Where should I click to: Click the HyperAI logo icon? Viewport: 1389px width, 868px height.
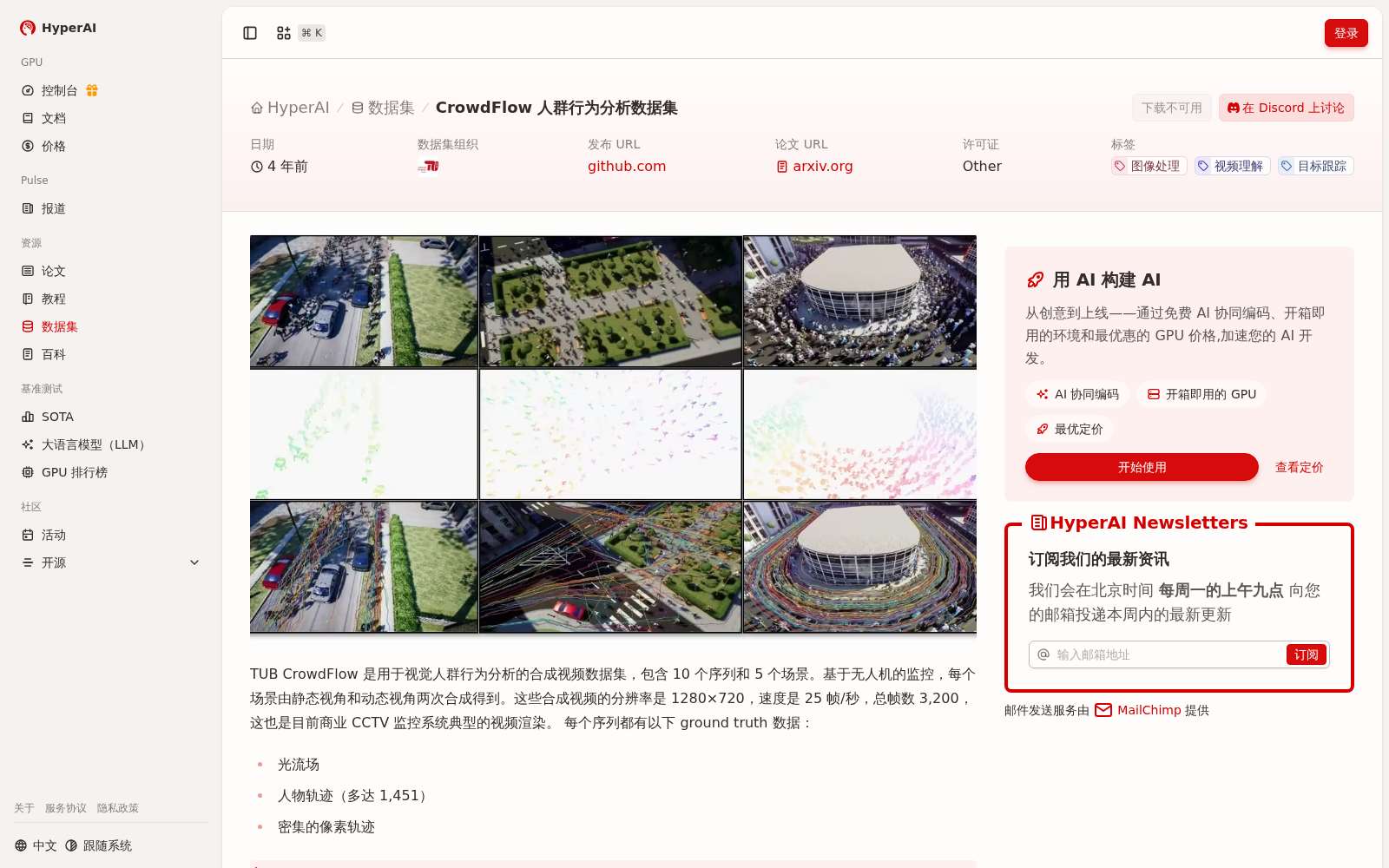[28, 28]
